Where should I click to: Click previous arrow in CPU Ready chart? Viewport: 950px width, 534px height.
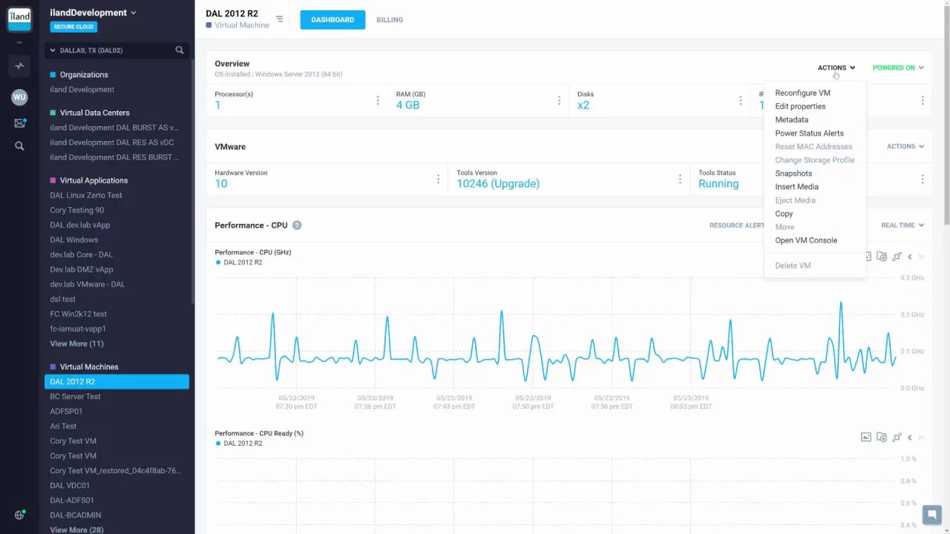(x=910, y=437)
